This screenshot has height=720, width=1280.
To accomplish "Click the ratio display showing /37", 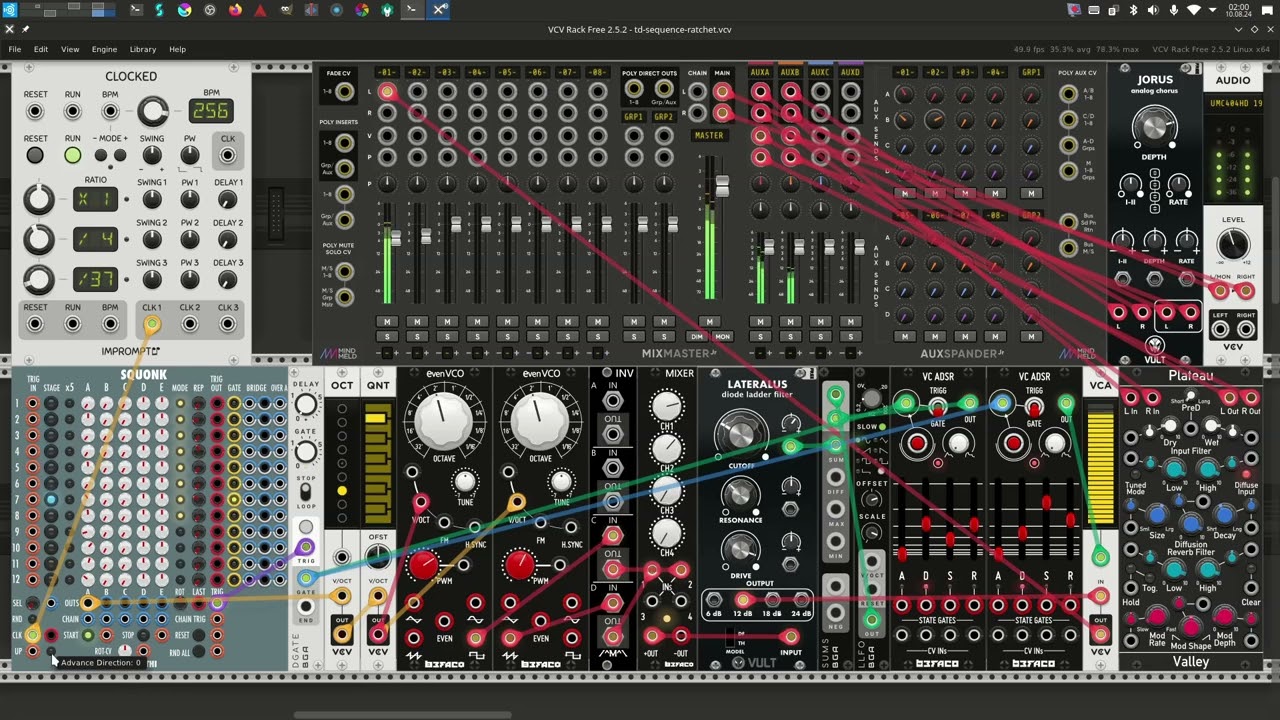I will [95, 279].
